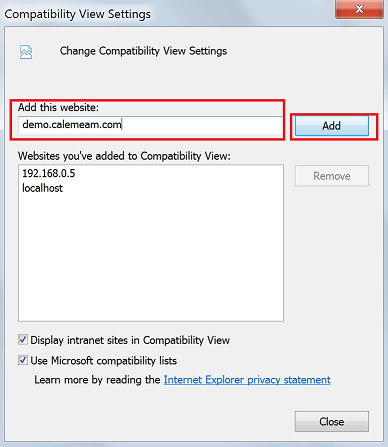388x447 pixels.
Task: Click the grayed-out Remove button
Action: [332, 176]
